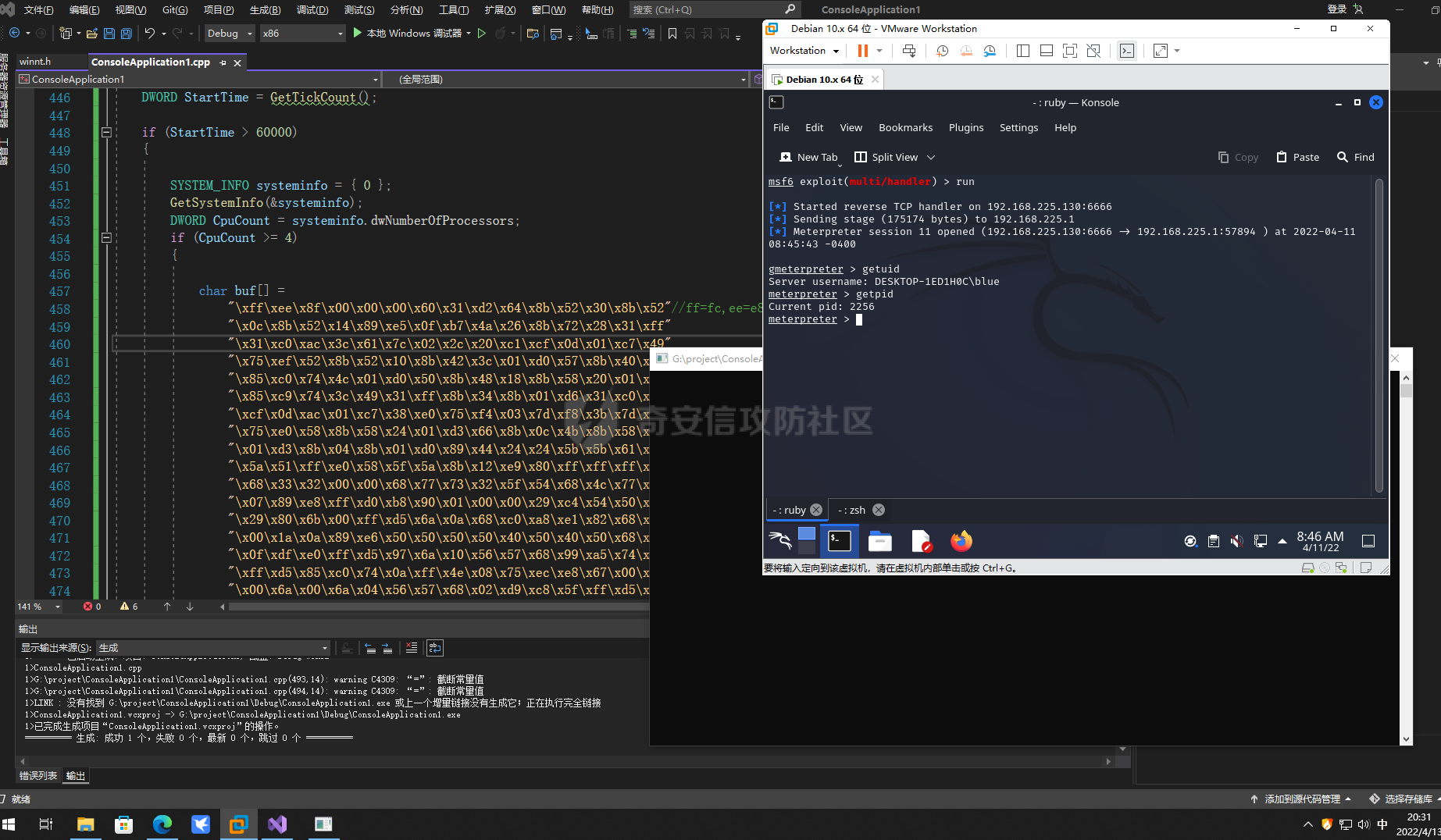1441x840 pixels.
Task: Comment out selected lines icon
Action: [632, 34]
